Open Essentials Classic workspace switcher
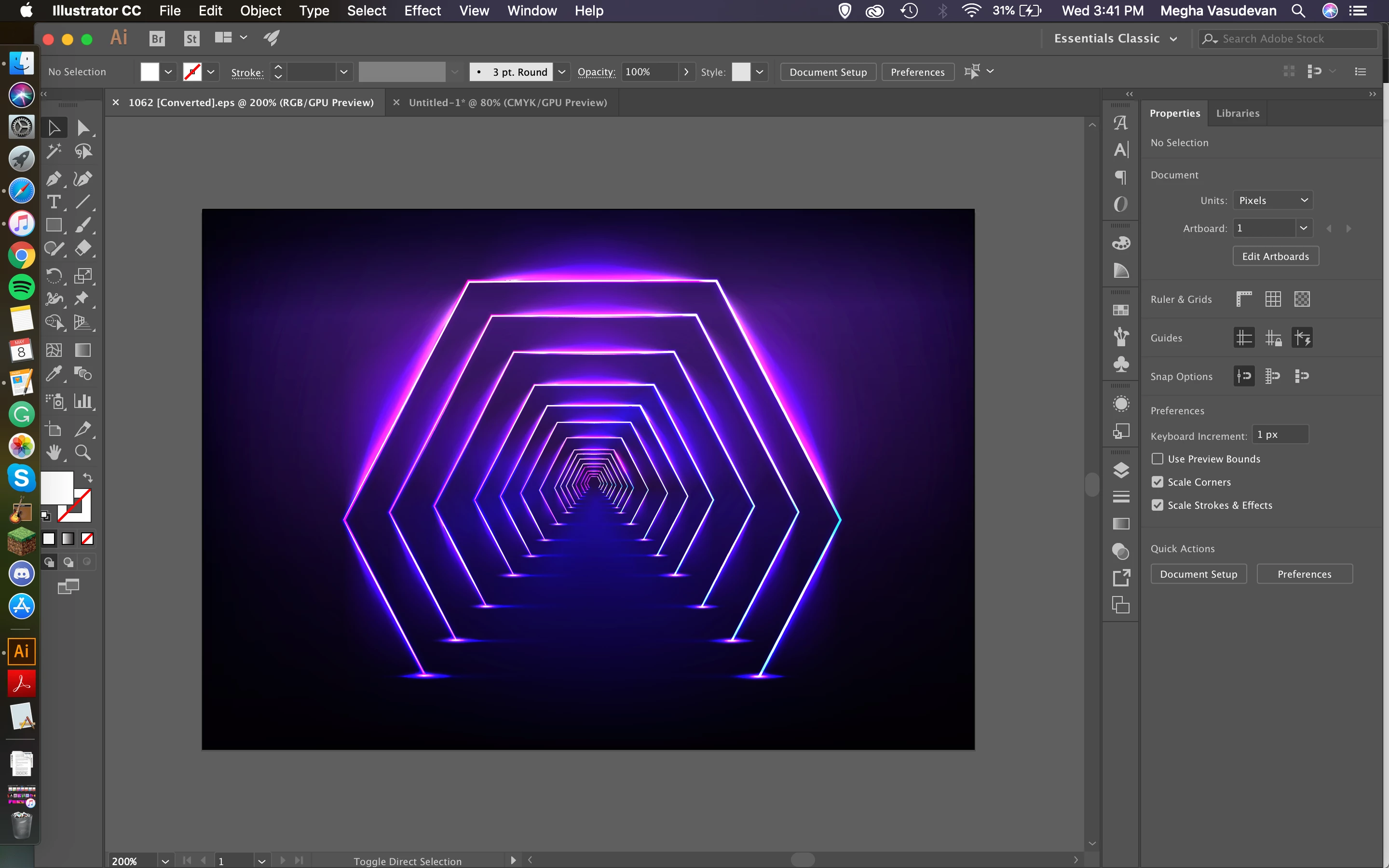The width and height of the screenshot is (1389, 868). (x=1115, y=39)
